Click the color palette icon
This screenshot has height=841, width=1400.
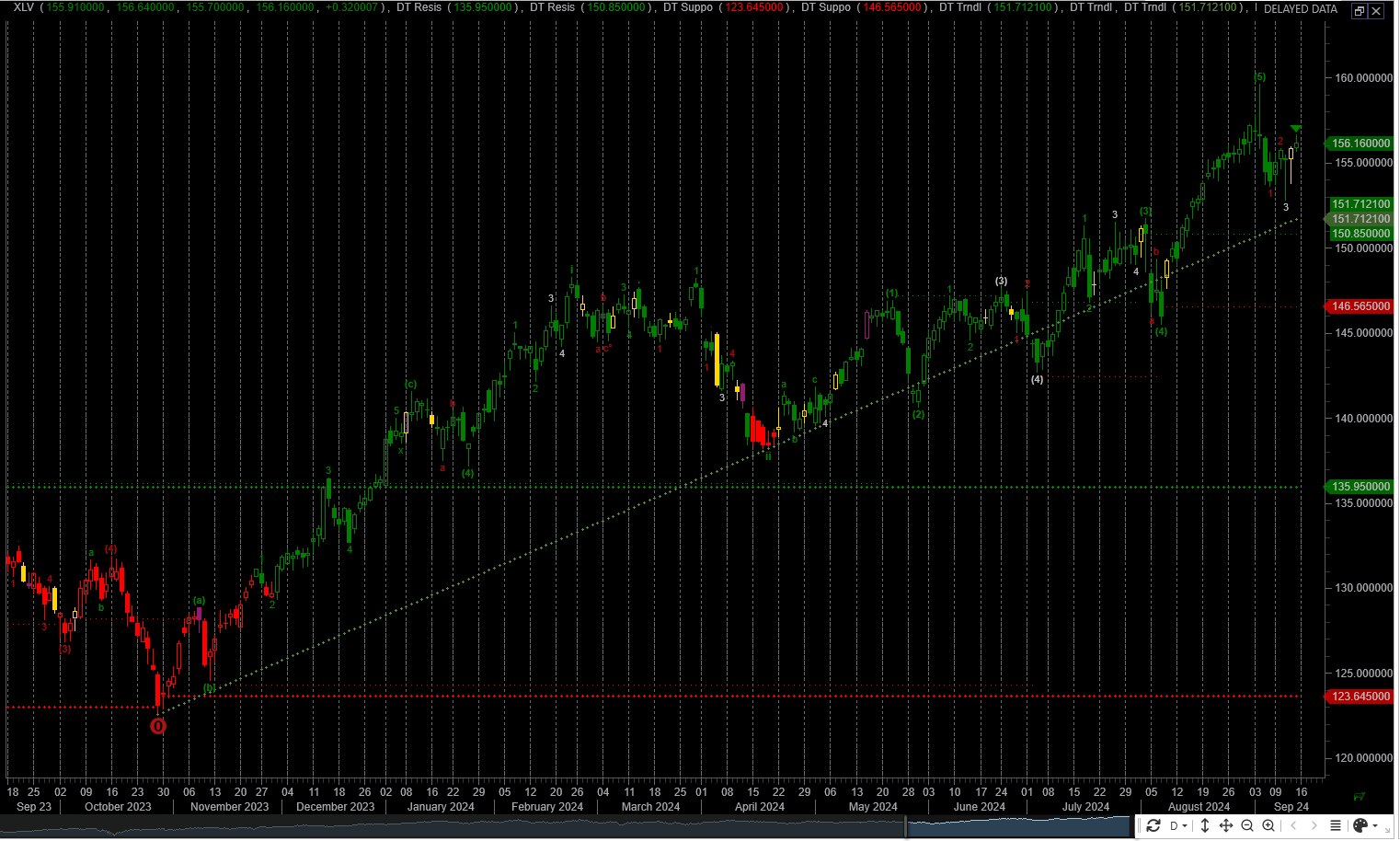point(1360,825)
